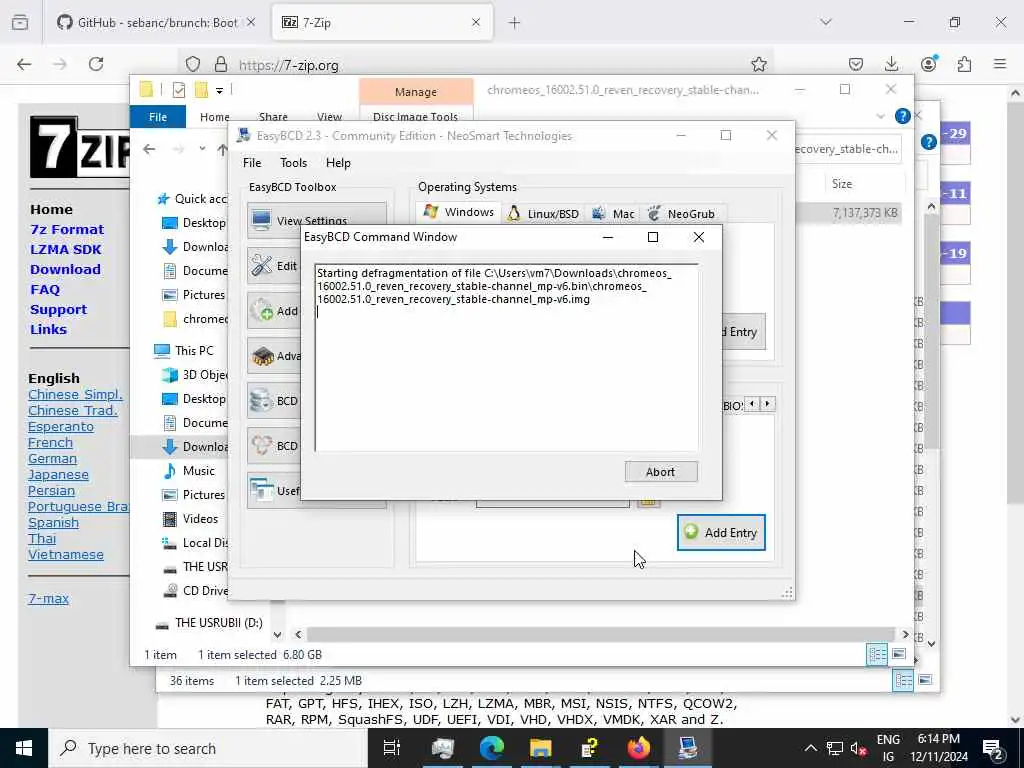Click the View Settings toolbox button
The width and height of the screenshot is (1024, 768).
click(316, 220)
